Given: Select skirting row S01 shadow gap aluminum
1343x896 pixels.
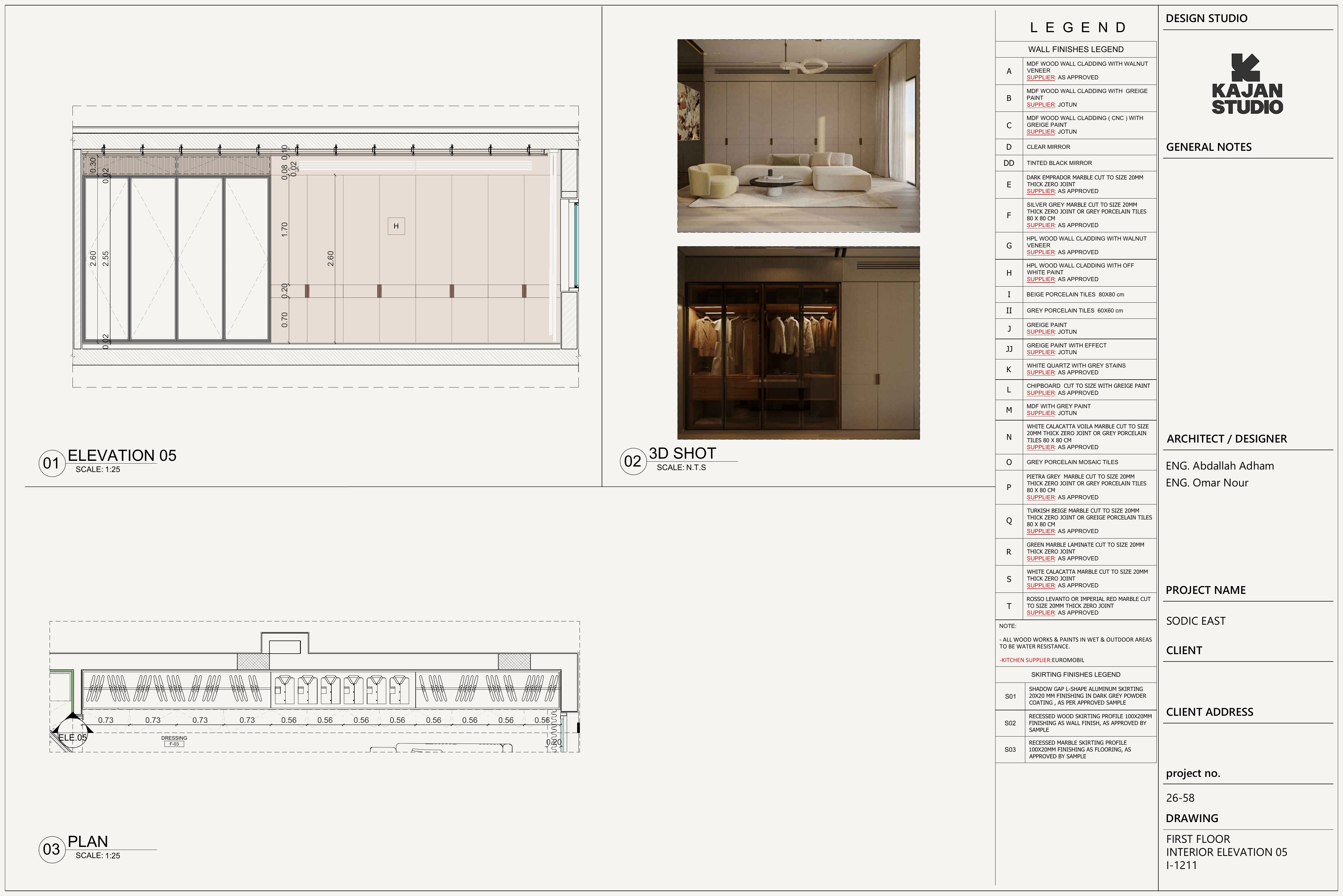Looking at the screenshot, I should [x=1075, y=696].
